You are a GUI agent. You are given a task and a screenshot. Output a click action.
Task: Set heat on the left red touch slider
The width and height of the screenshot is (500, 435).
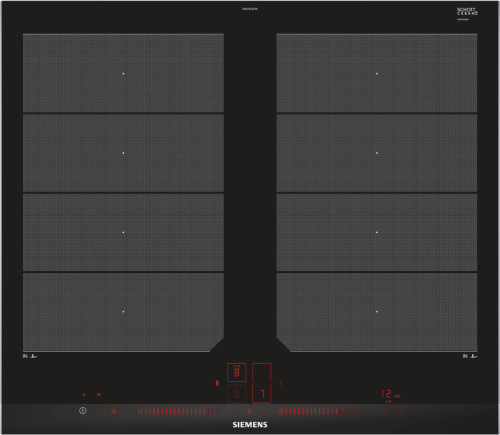178,412
